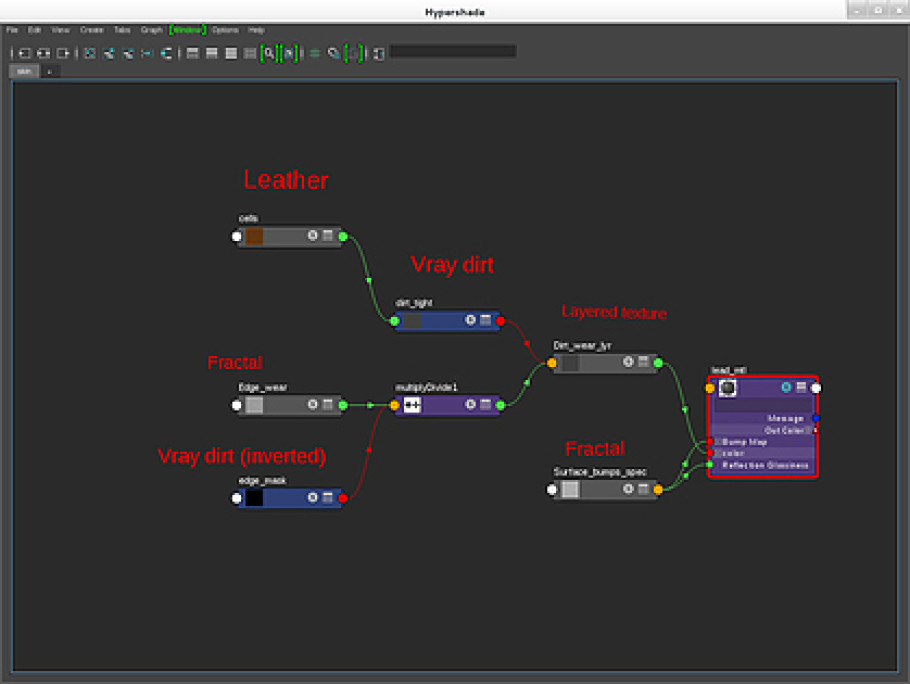
Task: Toggle the full view mode toolbar icon
Action: pyautogui.click(x=231, y=53)
